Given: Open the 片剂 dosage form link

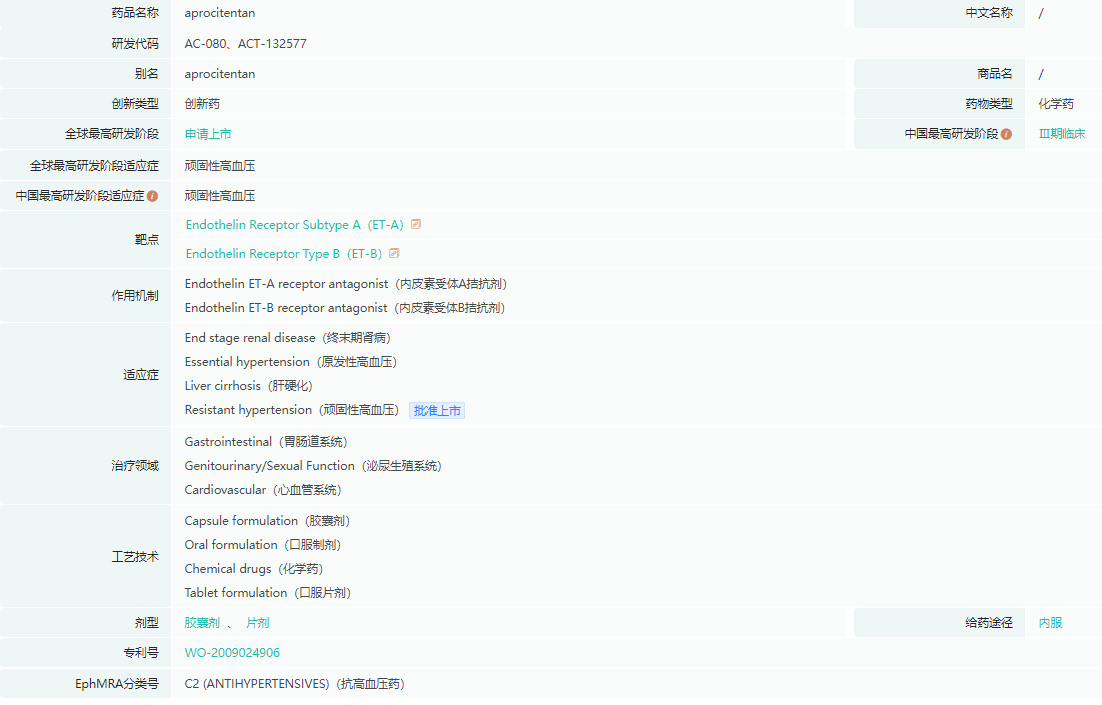Looking at the screenshot, I should pos(258,623).
